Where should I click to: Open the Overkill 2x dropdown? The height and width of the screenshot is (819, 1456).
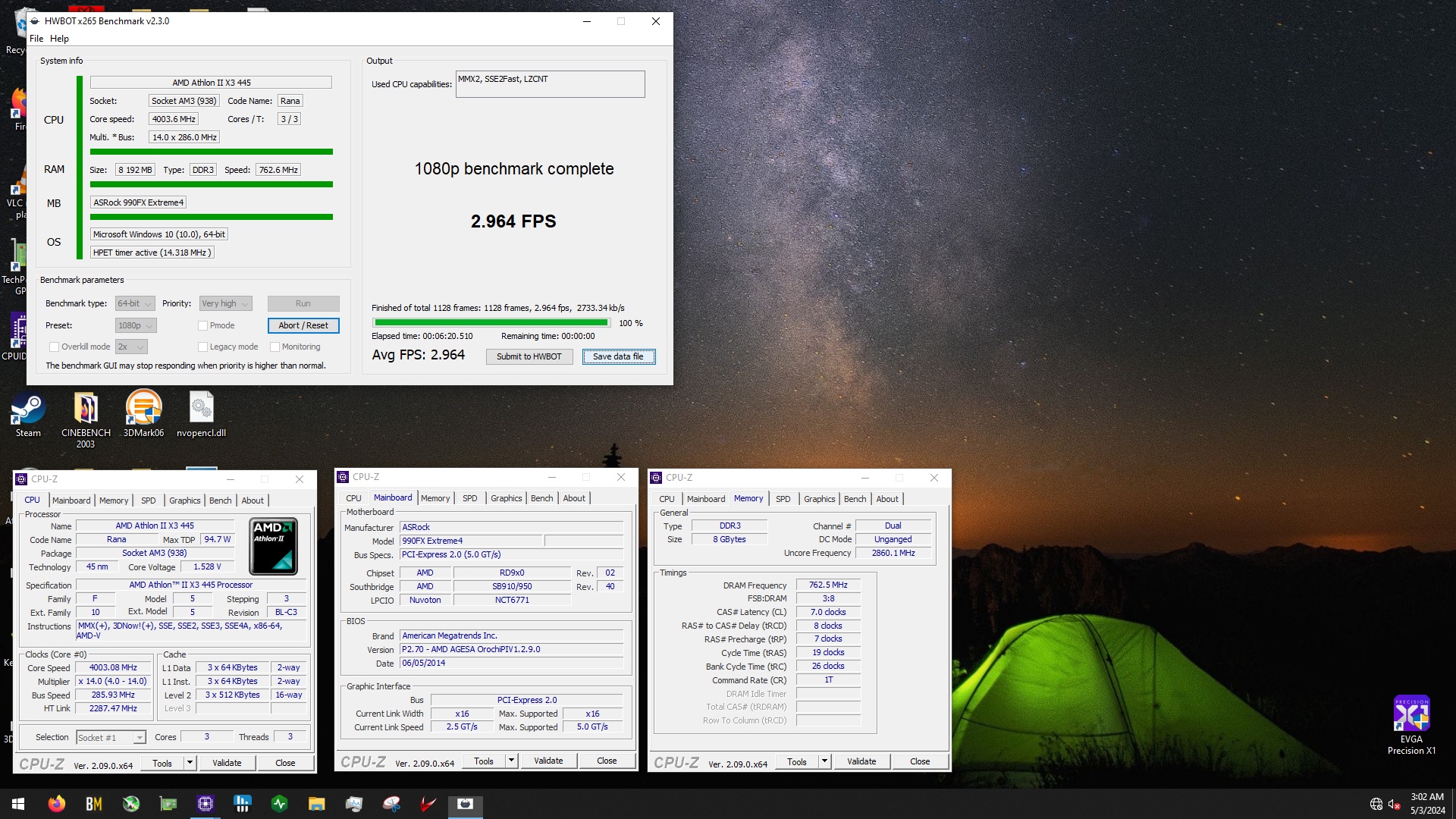click(x=131, y=347)
